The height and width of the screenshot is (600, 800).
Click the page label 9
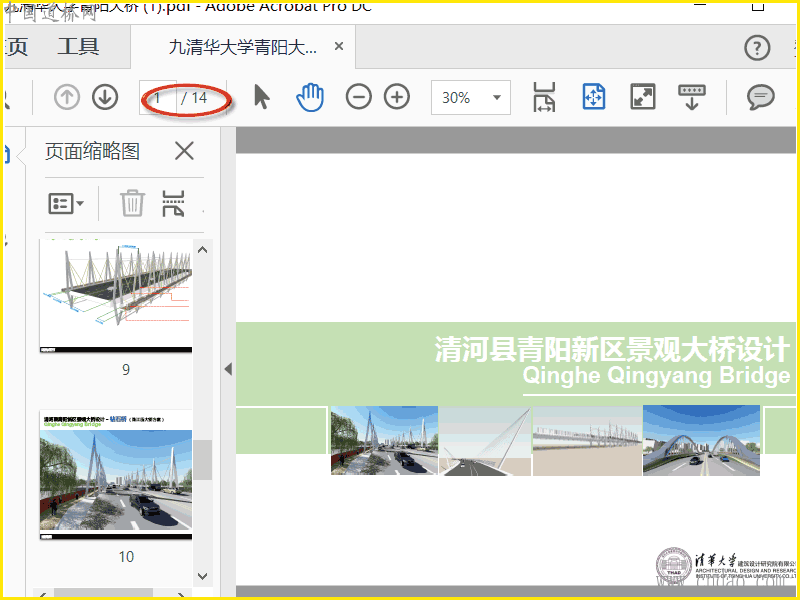click(126, 370)
